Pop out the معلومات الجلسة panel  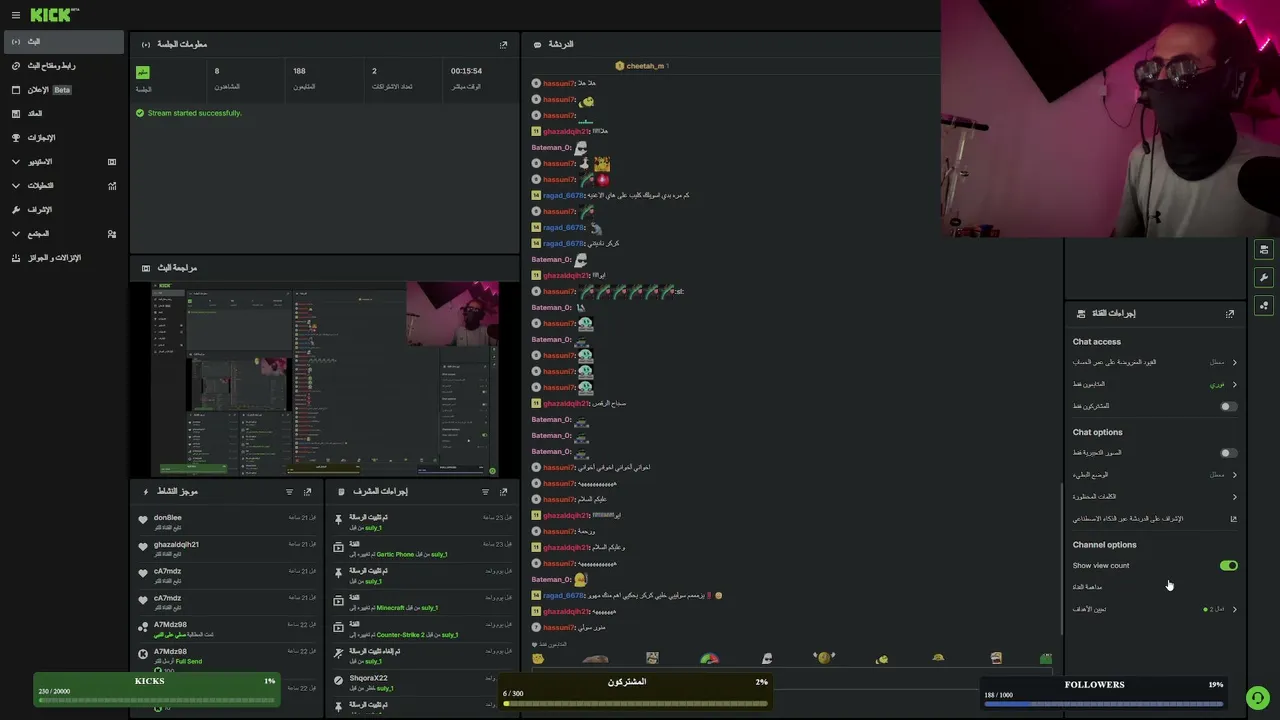point(503,45)
